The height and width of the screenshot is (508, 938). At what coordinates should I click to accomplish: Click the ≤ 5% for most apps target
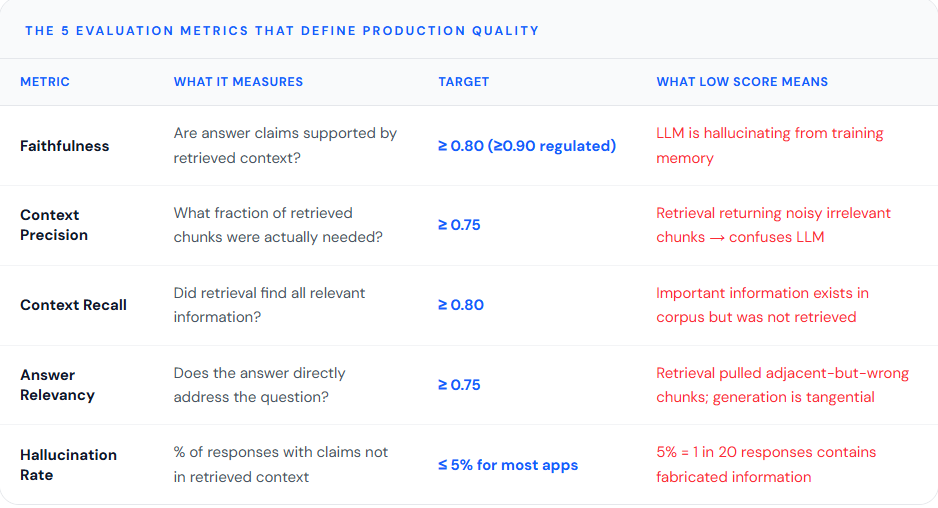pos(508,465)
